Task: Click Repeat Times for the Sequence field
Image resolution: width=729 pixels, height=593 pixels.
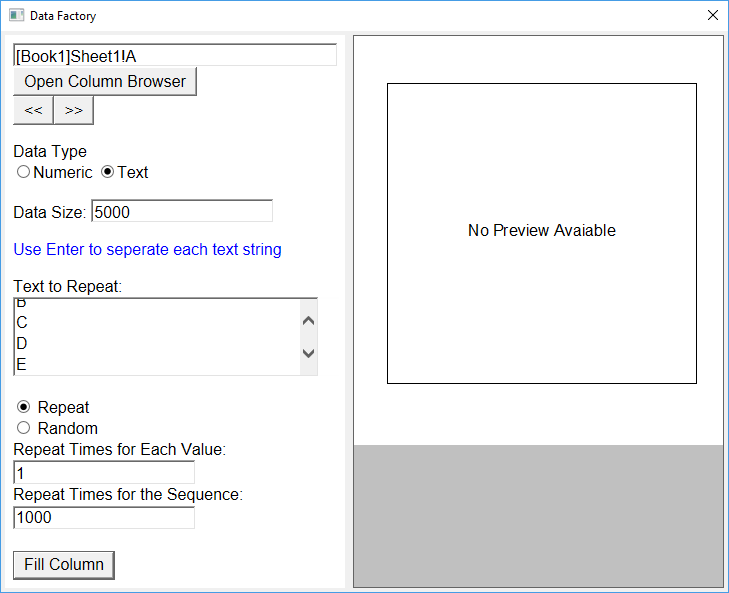Action: click(x=103, y=517)
